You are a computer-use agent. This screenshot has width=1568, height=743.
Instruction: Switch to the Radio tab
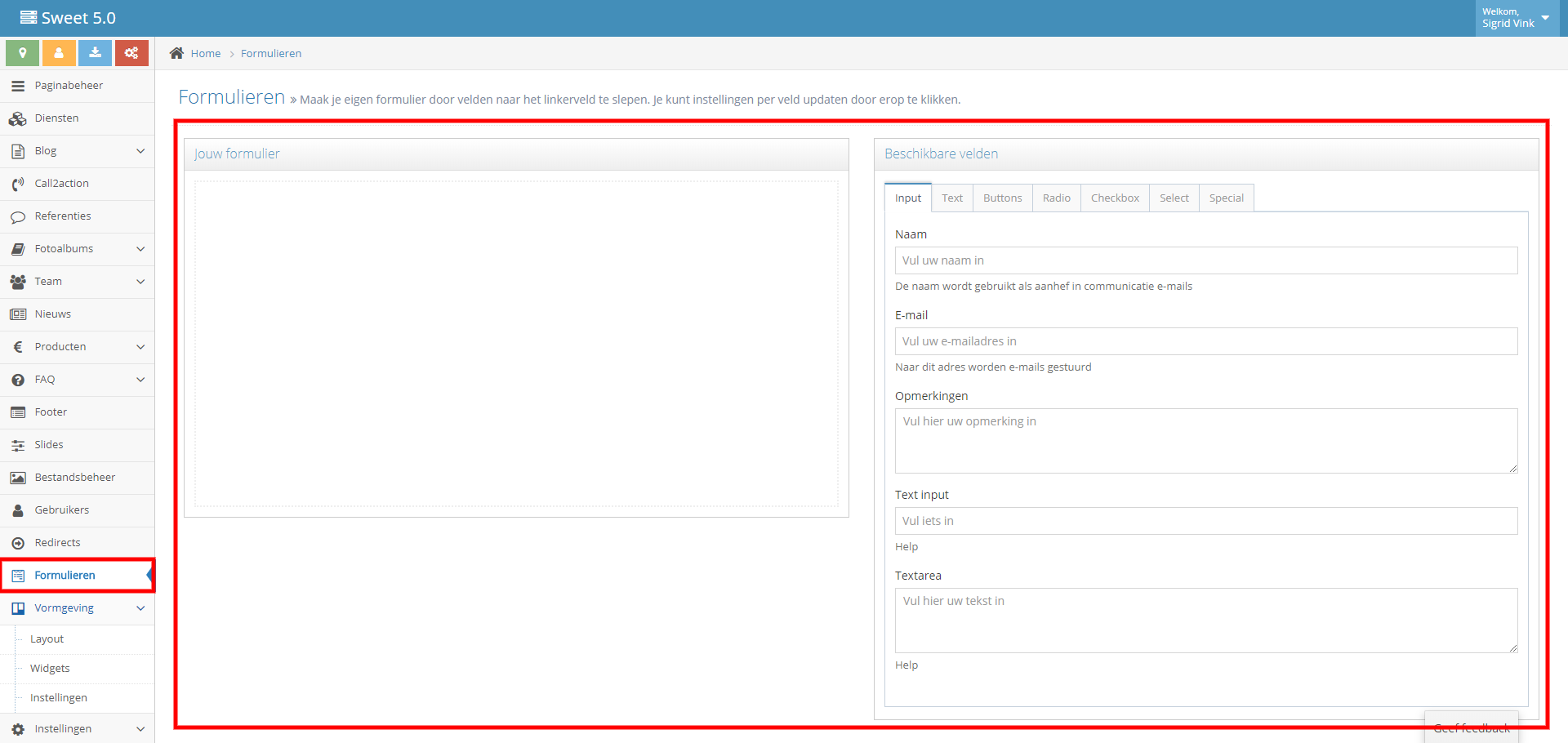click(1056, 198)
